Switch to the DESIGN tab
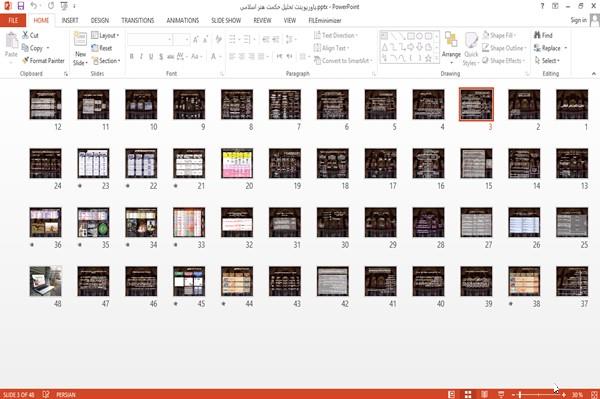Image resolution: width=600 pixels, height=399 pixels. click(x=100, y=20)
